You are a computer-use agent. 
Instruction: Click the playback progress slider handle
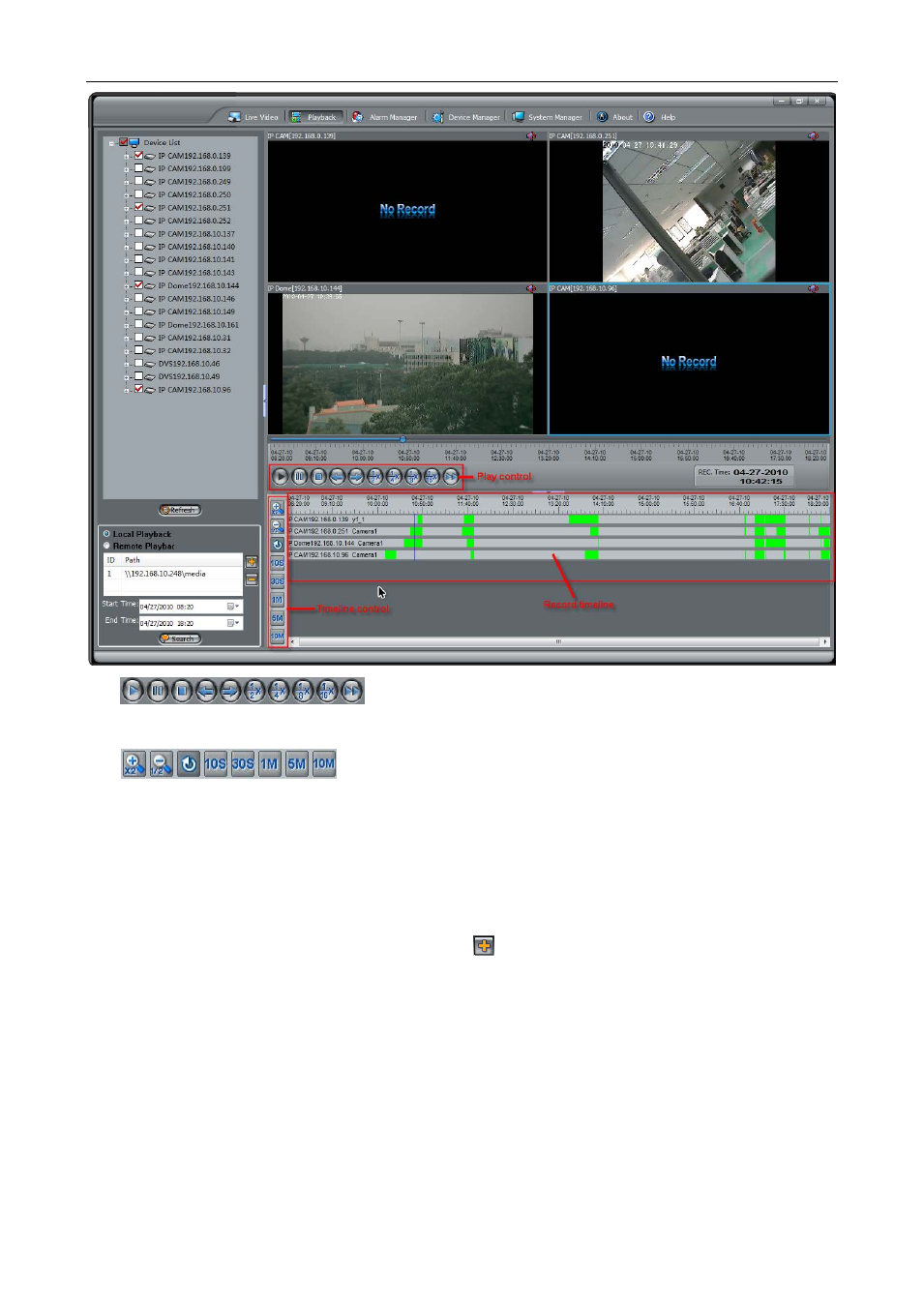point(402,439)
